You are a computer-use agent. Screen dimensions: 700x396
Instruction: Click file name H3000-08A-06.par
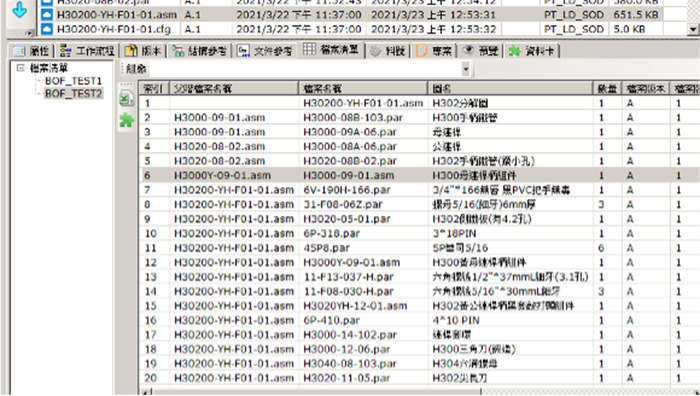coord(350,146)
